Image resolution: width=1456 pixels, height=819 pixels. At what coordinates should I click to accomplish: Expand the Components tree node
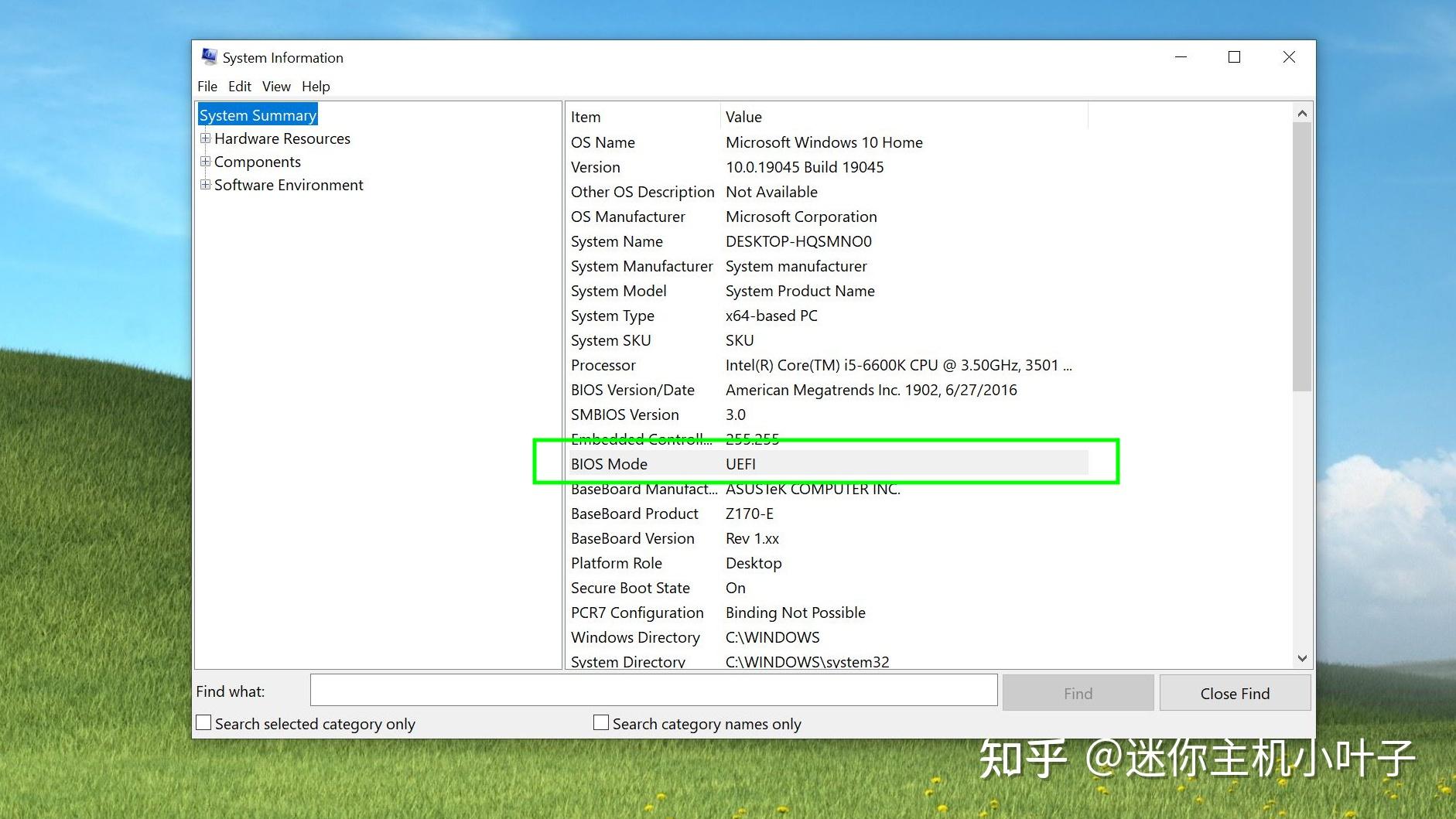pyautogui.click(x=205, y=161)
